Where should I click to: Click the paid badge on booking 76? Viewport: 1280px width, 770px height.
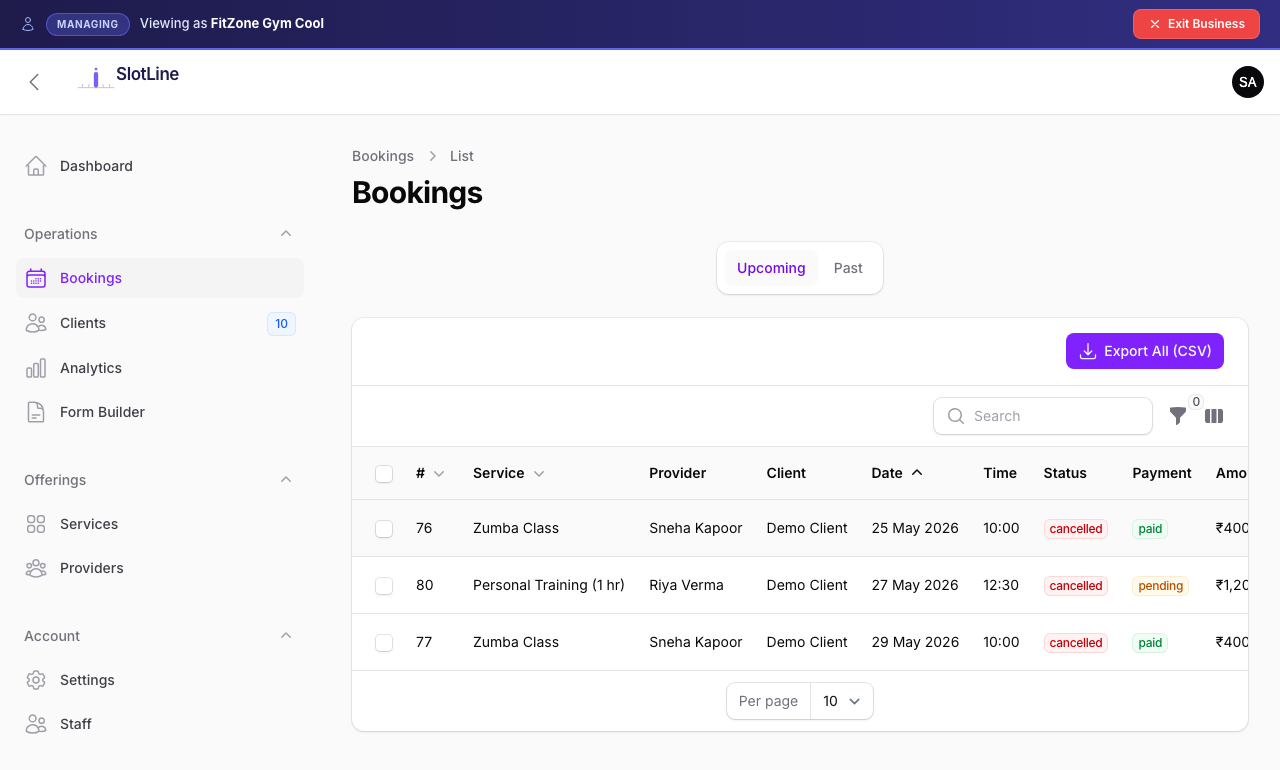tap(1150, 529)
